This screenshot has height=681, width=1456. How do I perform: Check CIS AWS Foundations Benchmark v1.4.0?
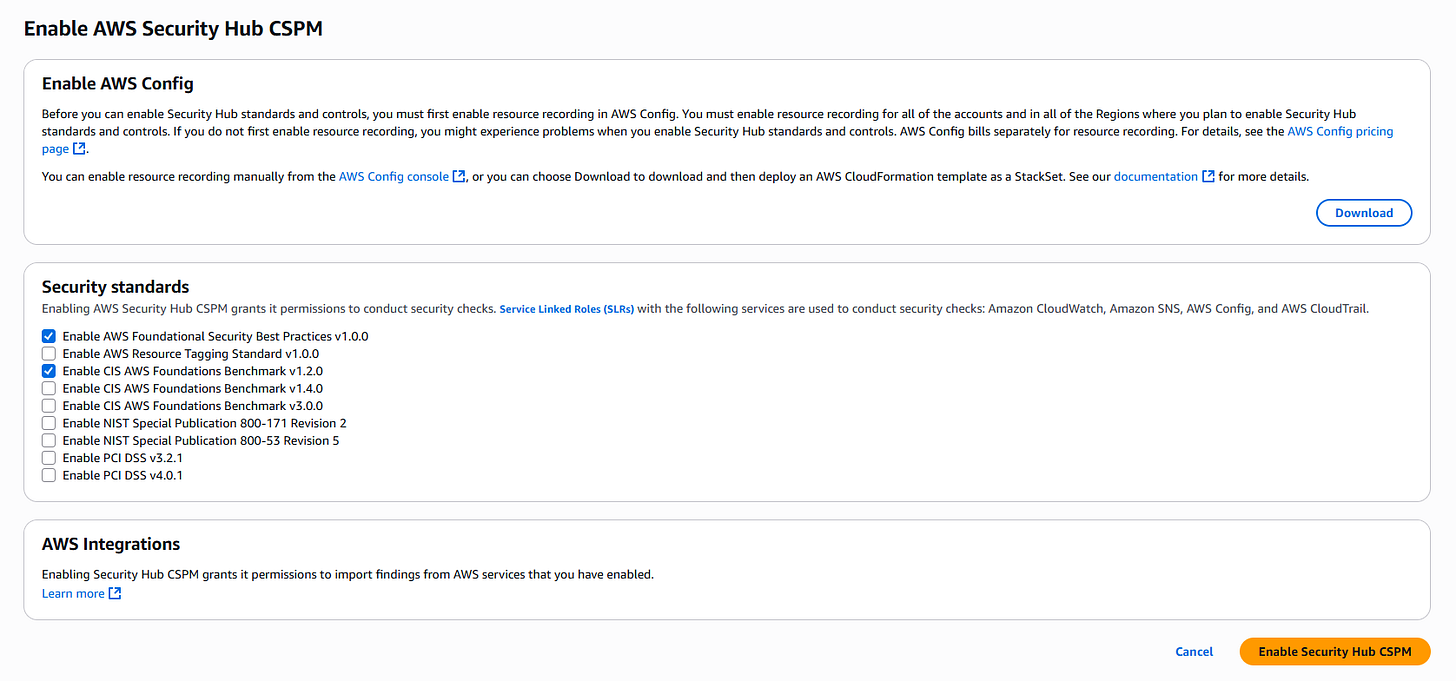[49, 388]
